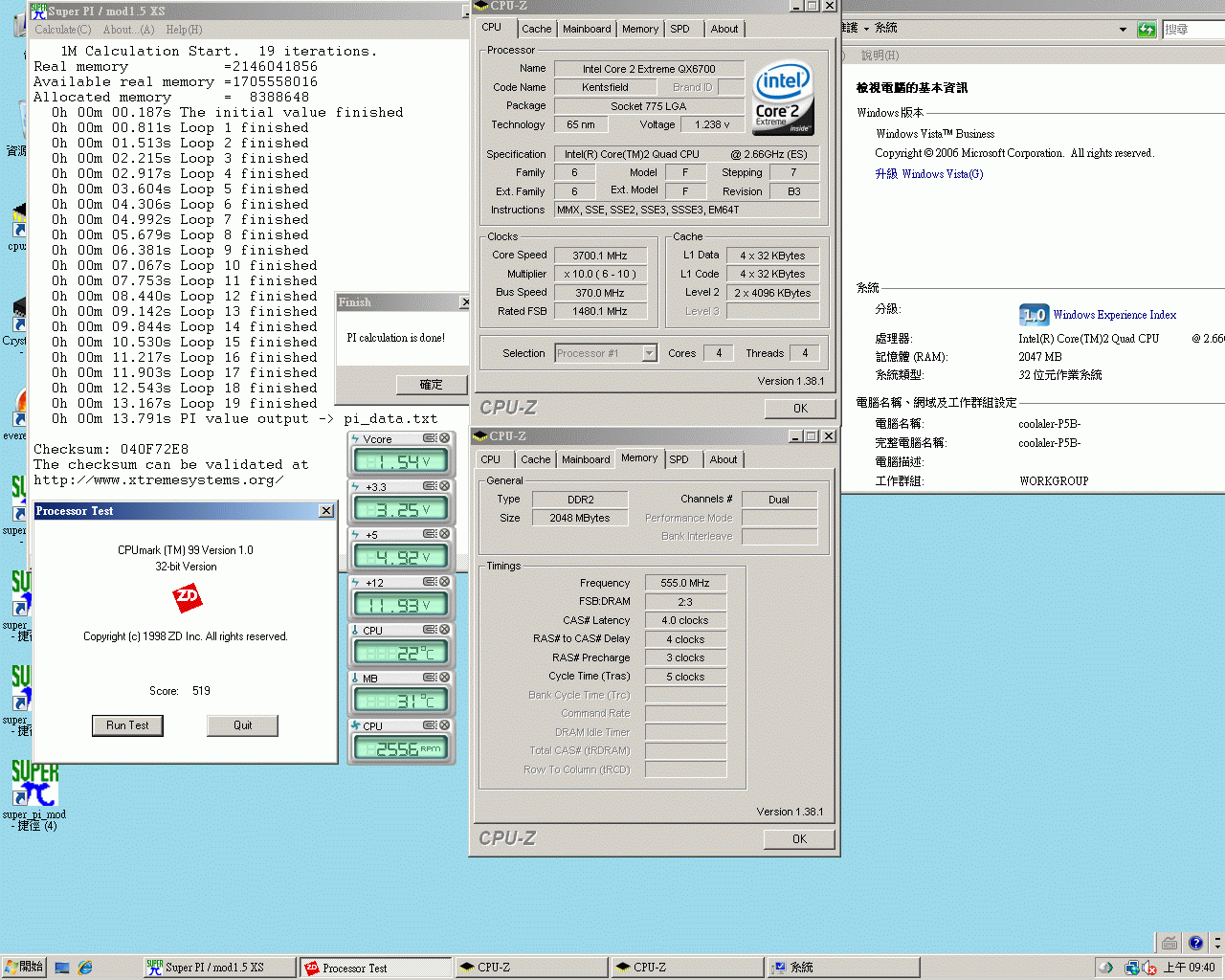Click the WORKGROUP value in the System window
Viewport: 1225px width, 980px height.
tap(1054, 481)
